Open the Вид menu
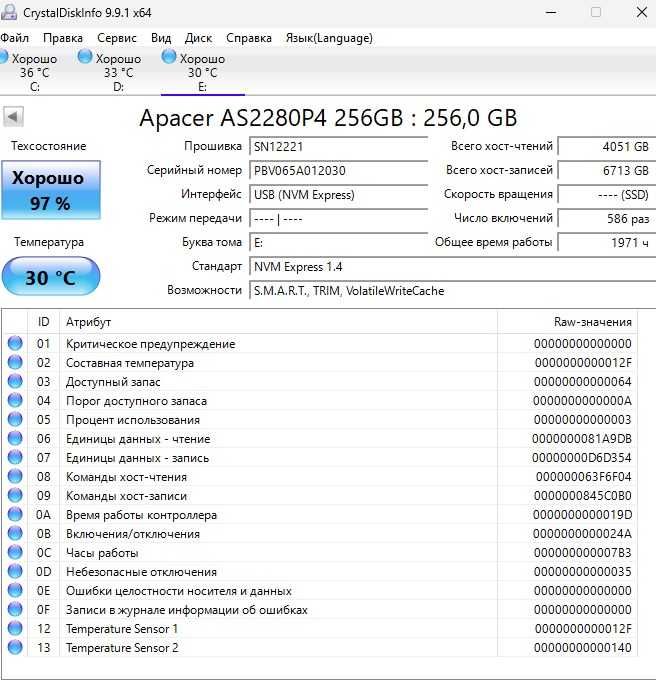The width and height of the screenshot is (656, 685). click(x=161, y=38)
